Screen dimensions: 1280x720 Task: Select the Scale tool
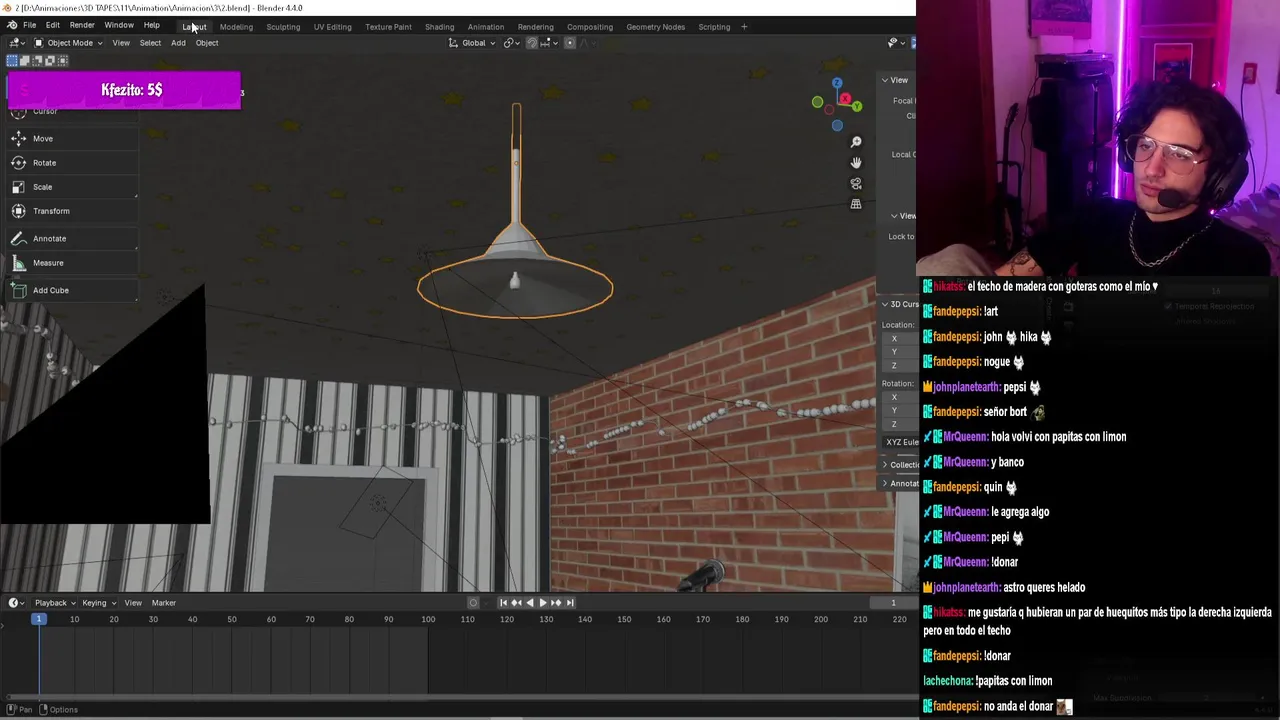click(x=70, y=187)
